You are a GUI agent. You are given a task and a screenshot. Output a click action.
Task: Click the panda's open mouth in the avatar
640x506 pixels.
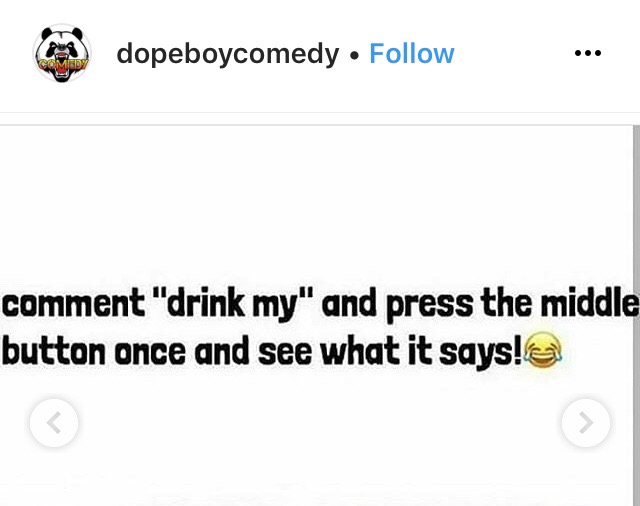point(61,67)
